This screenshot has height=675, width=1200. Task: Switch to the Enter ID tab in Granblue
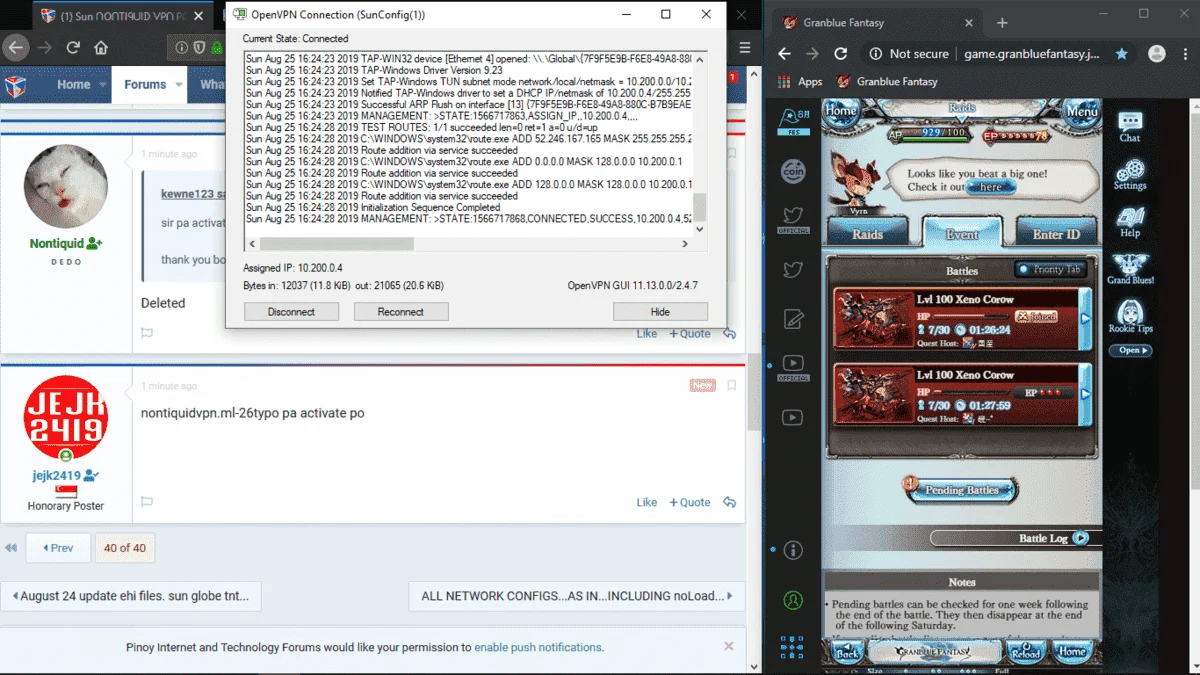point(1055,234)
